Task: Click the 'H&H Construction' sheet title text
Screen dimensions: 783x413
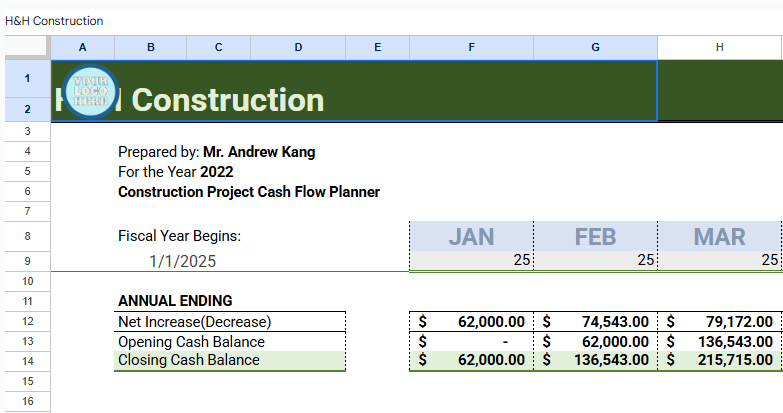Action: coord(54,20)
